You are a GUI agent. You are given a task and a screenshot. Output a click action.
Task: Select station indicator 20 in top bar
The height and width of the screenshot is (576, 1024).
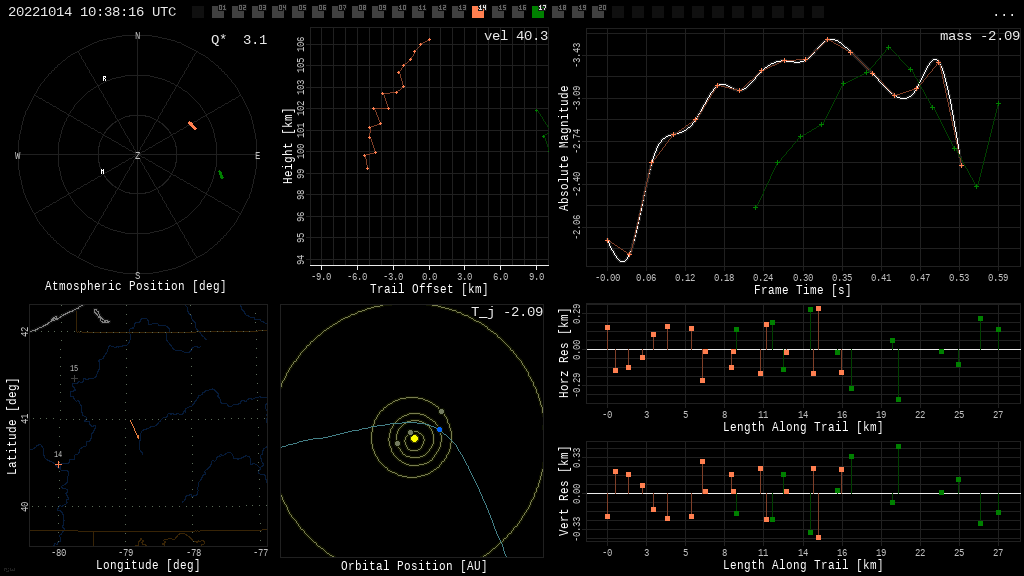598,11
